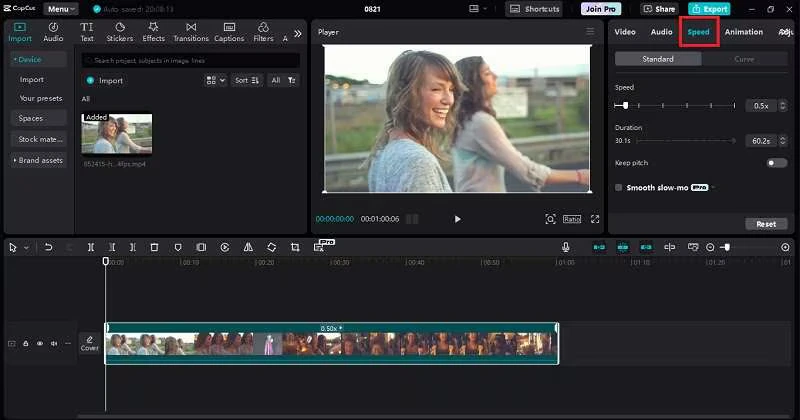Open the Filters tab
The width and height of the screenshot is (800, 420).
pyautogui.click(x=263, y=32)
